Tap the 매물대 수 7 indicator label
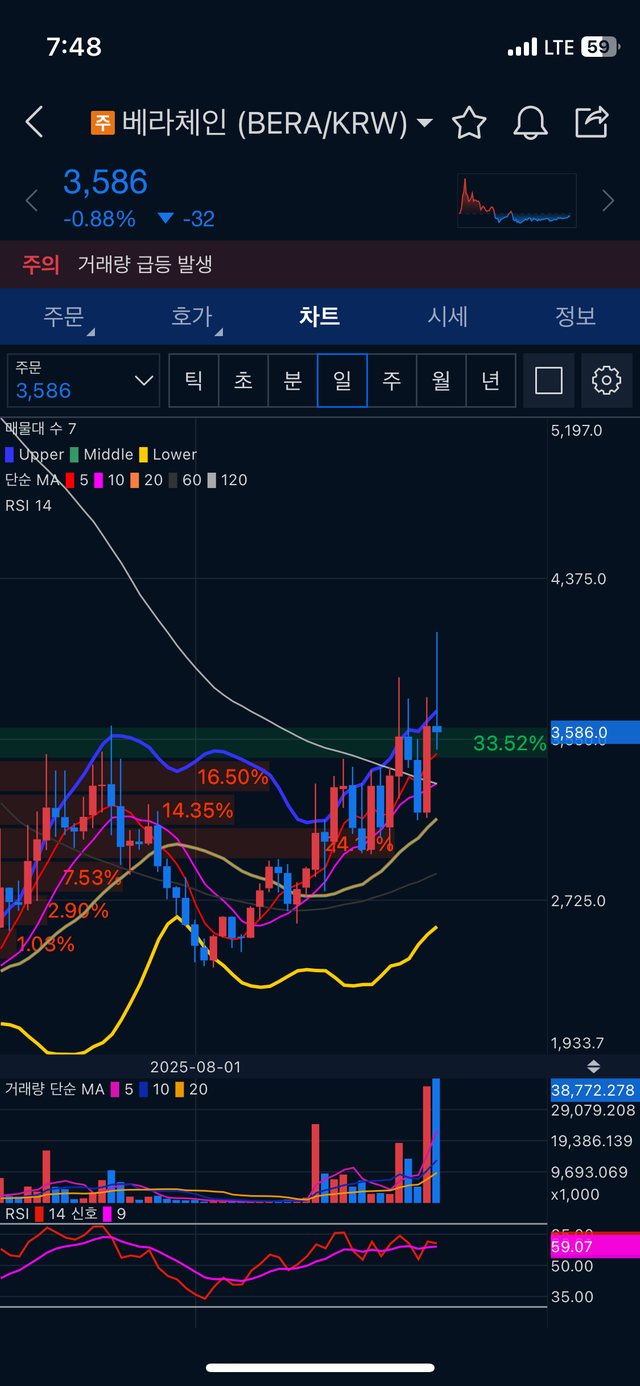 [x=43, y=428]
